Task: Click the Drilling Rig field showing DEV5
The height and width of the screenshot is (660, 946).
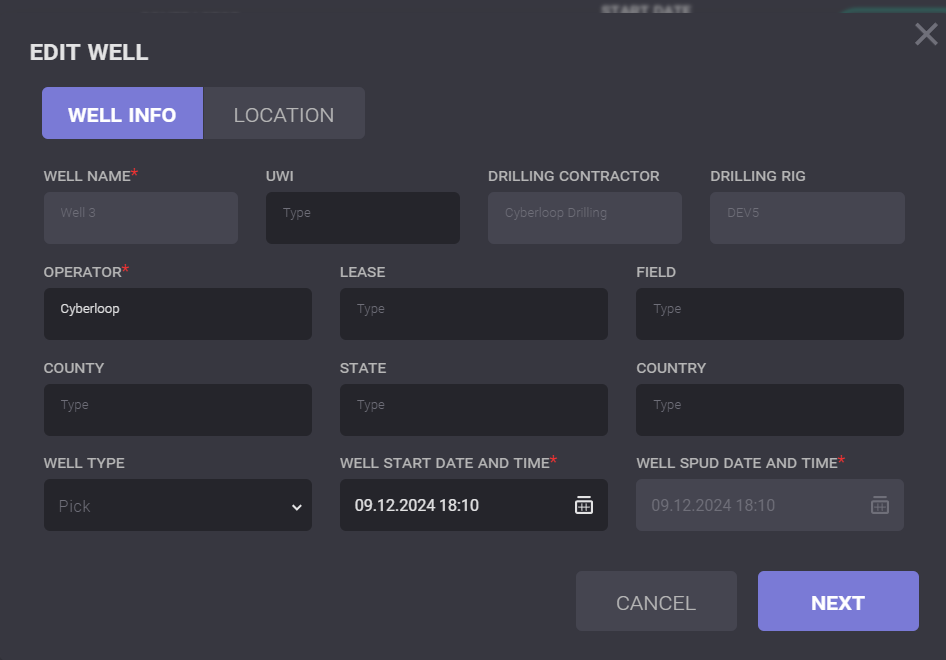Action: pyautogui.click(x=806, y=218)
